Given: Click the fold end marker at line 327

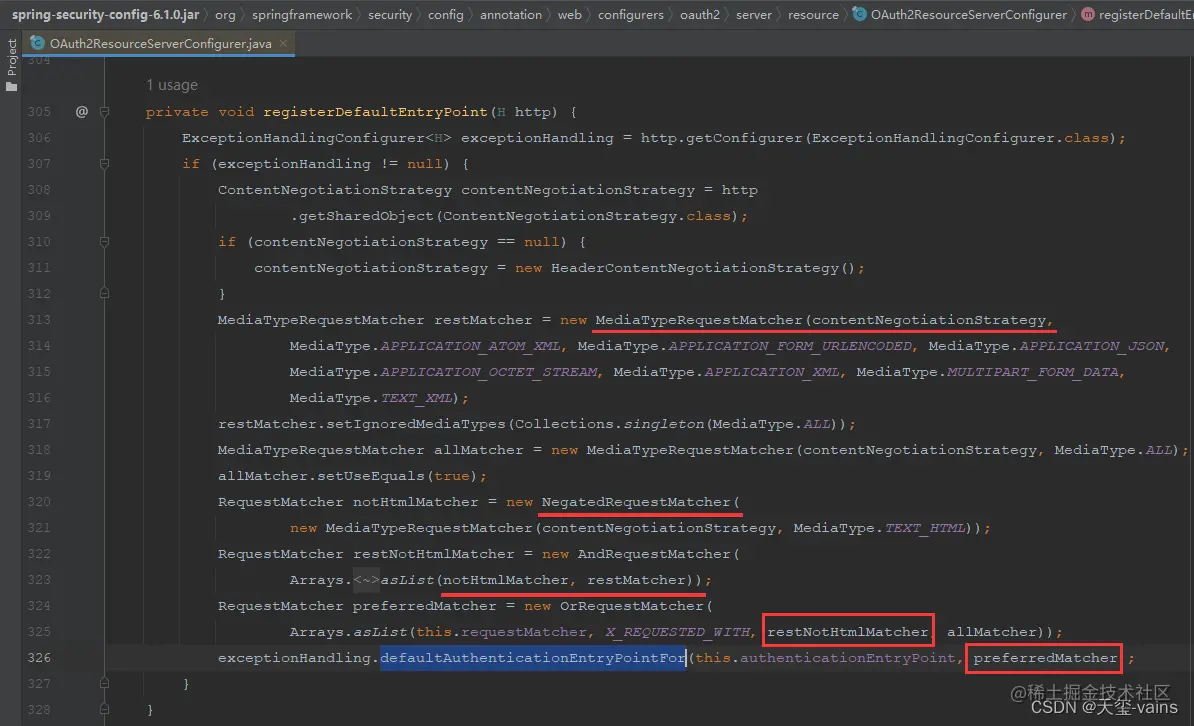Looking at the screenshot, I should [104, 683].
